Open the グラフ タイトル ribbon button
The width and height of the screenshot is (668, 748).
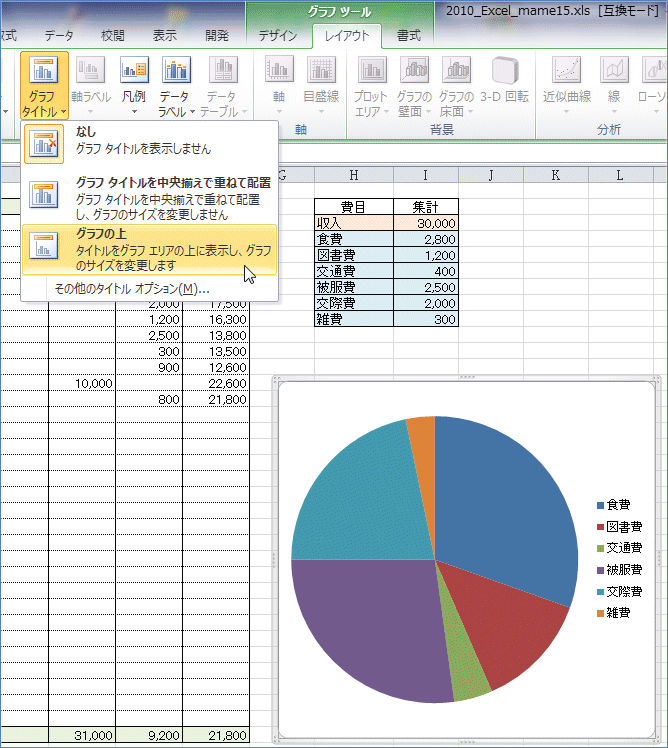(x=44, y=86)
